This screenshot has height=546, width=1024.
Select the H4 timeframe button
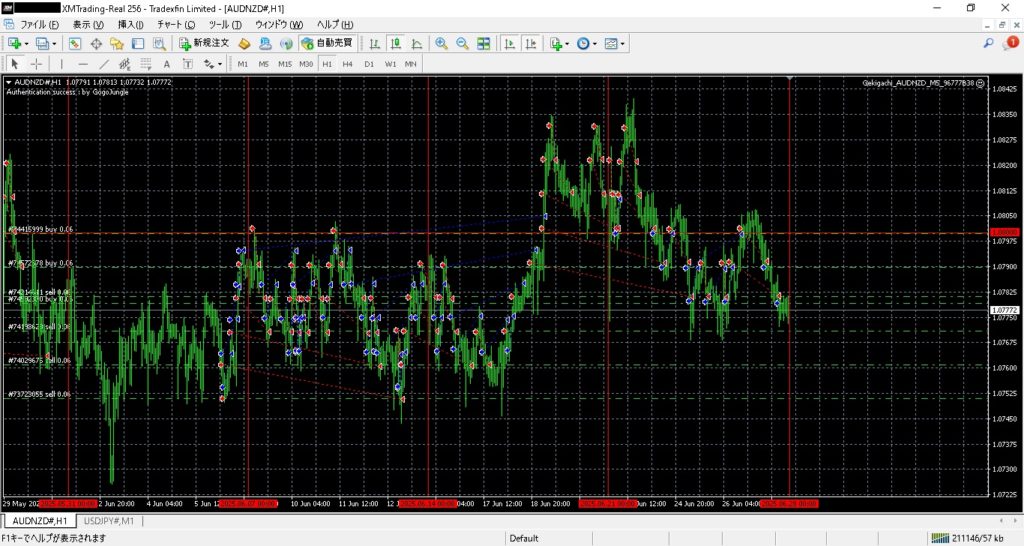pyautogui.click(x=347, y=64)
